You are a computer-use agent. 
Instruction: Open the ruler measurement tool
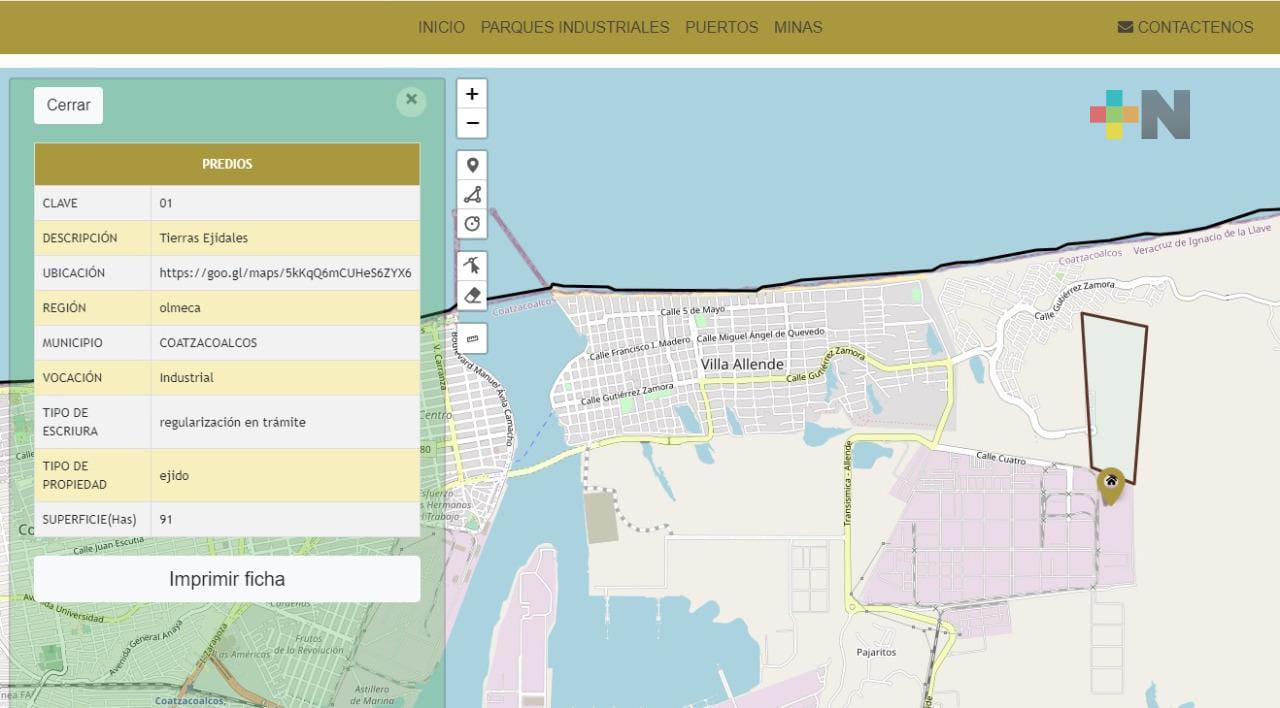472,338
